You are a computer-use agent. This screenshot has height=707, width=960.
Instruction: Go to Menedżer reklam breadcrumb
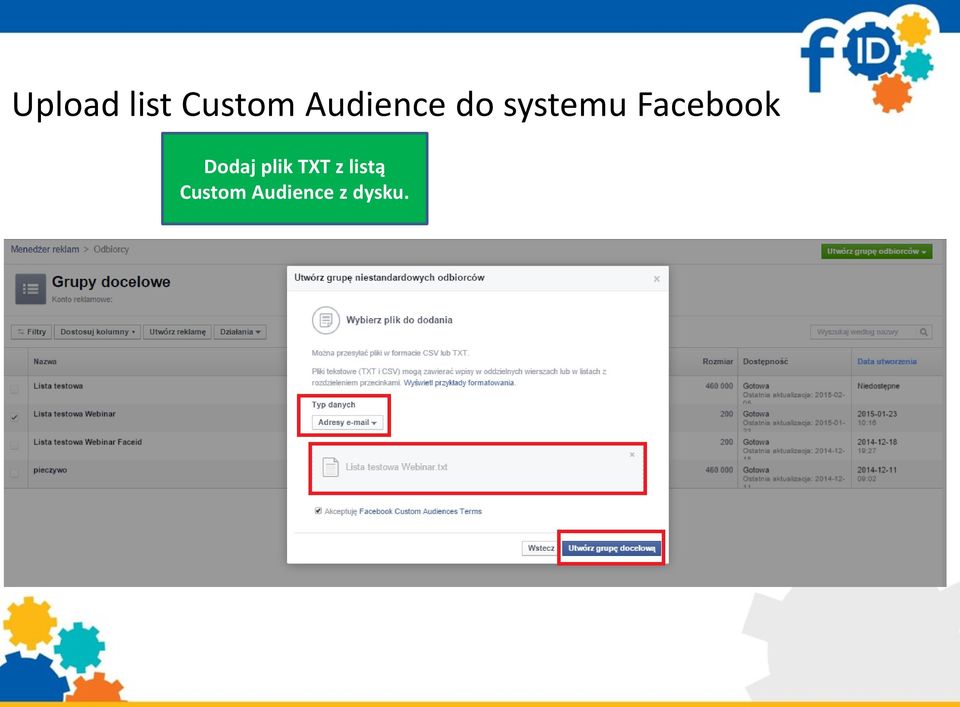coord(45,249)
